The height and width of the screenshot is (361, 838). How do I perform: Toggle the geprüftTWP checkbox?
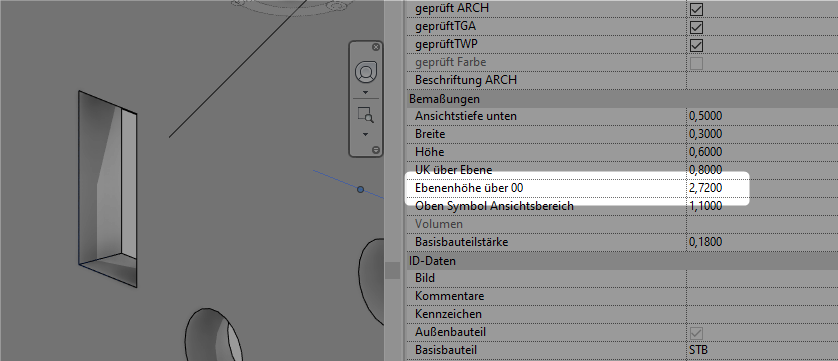pyautogui.click(x=696, y=45)
